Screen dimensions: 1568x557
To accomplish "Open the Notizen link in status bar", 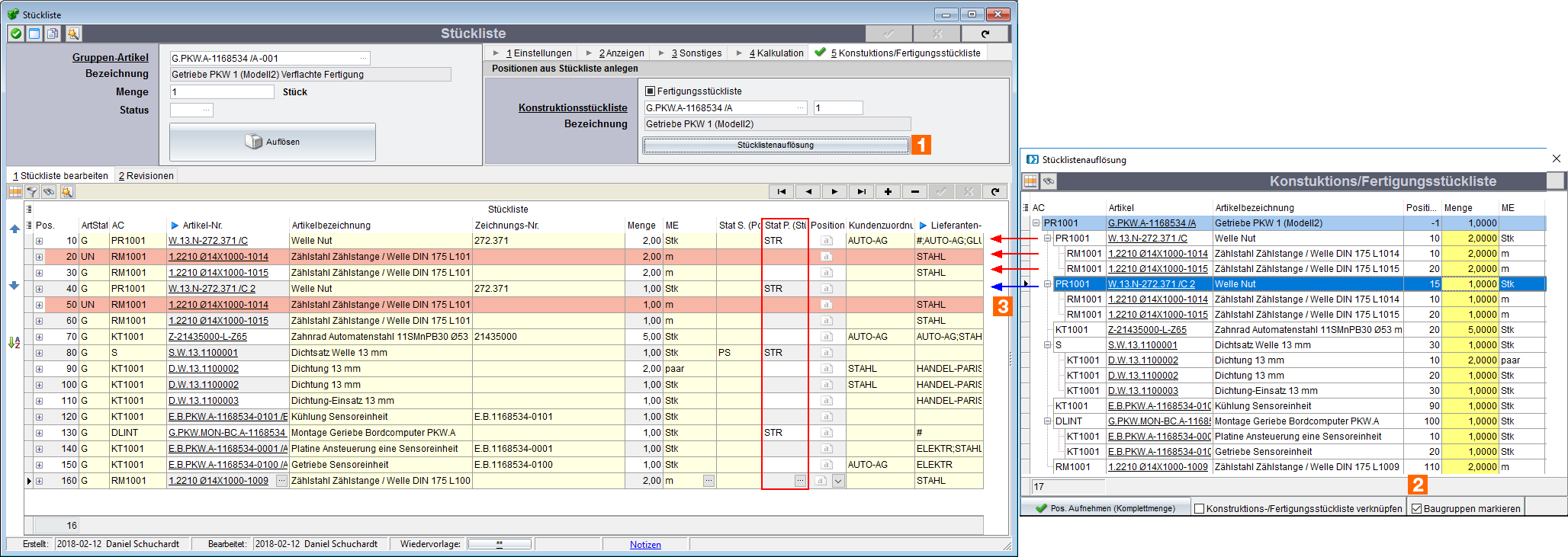I will [645, 545].
